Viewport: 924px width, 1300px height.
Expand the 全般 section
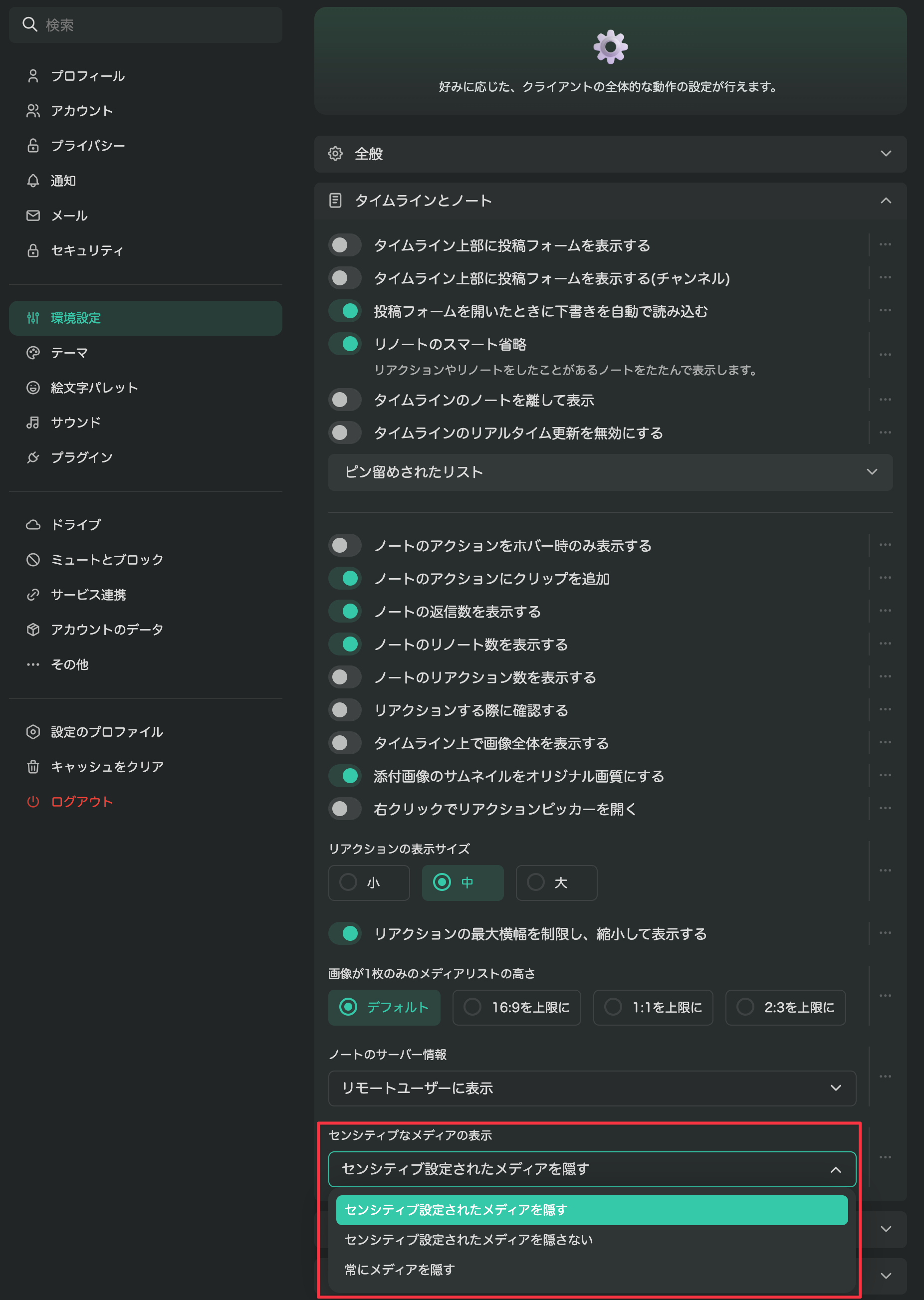click(x=610, y=154)
